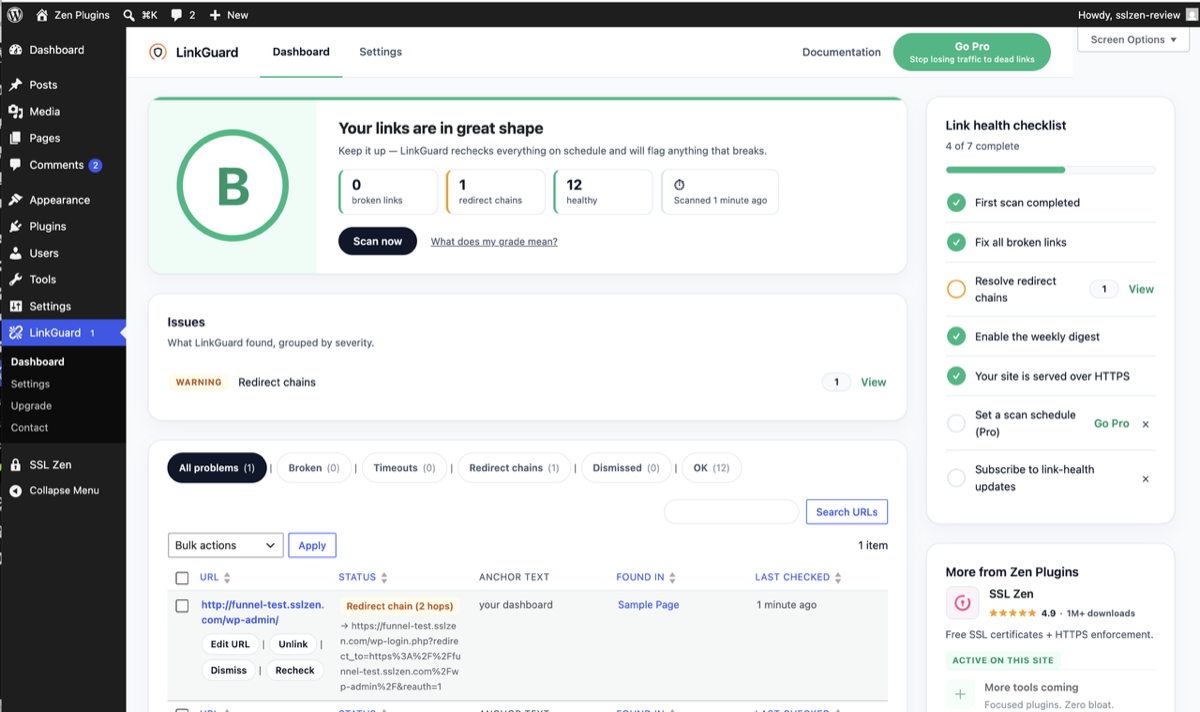This screenshot has height=712, width=1200.
Task: Sort table by the STATUS column
Action: [363, 577]
